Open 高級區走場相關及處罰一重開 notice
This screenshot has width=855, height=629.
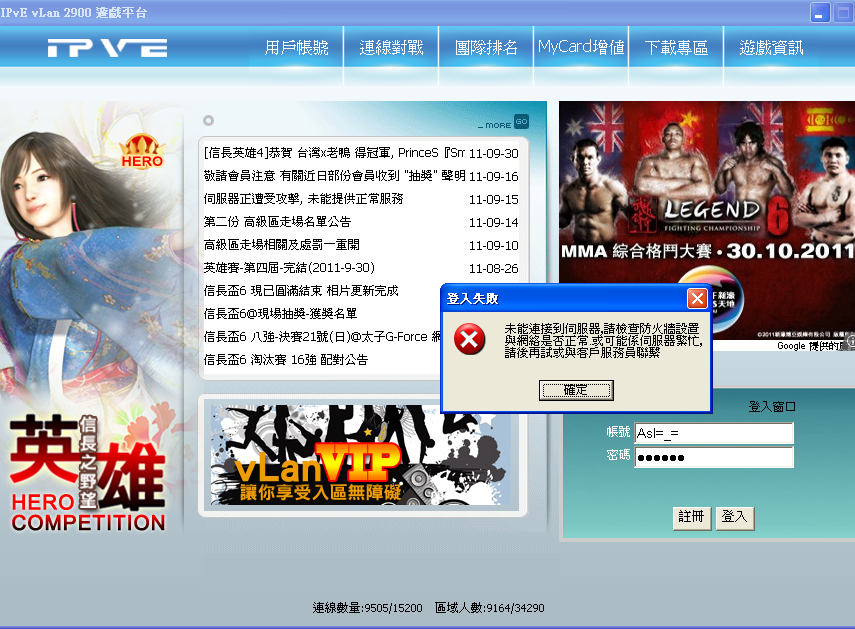coord(281,245)
